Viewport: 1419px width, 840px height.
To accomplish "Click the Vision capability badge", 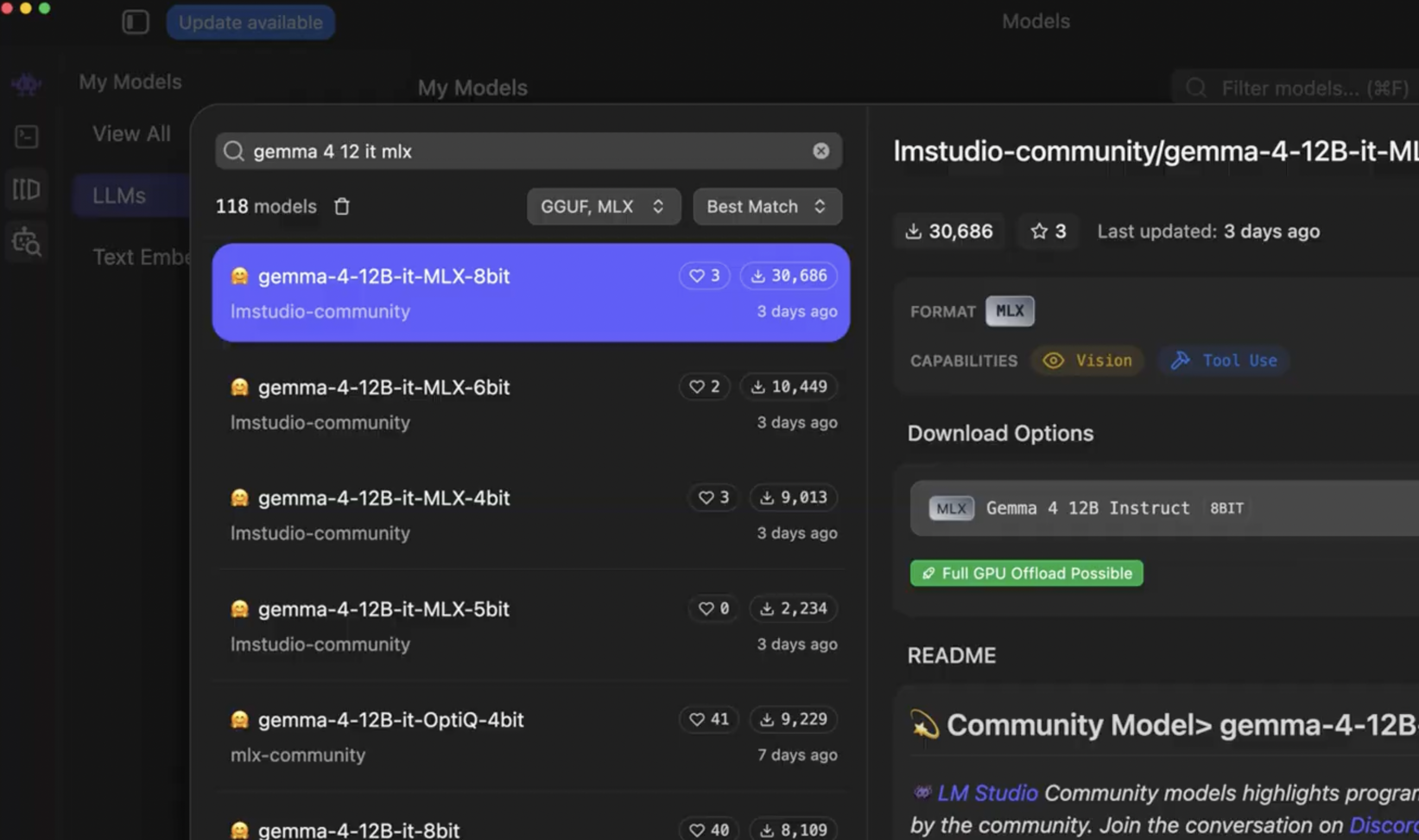I will point(1087,360).
